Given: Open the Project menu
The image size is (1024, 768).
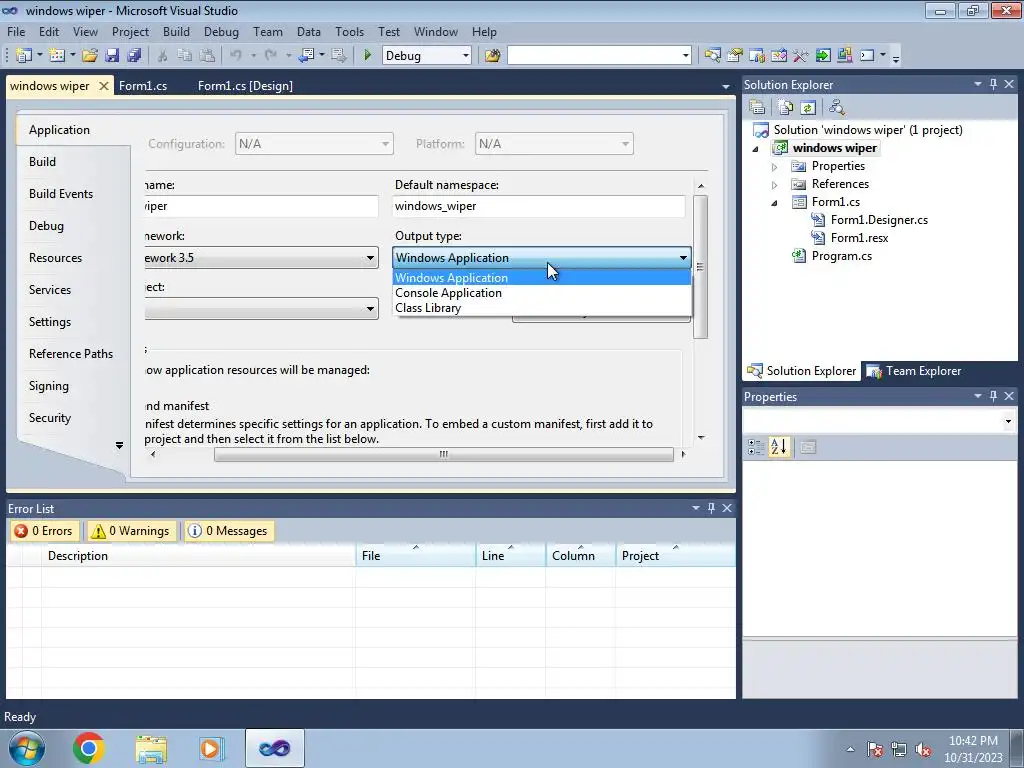Looking at the screenshot, I should (x=130, y=31).
